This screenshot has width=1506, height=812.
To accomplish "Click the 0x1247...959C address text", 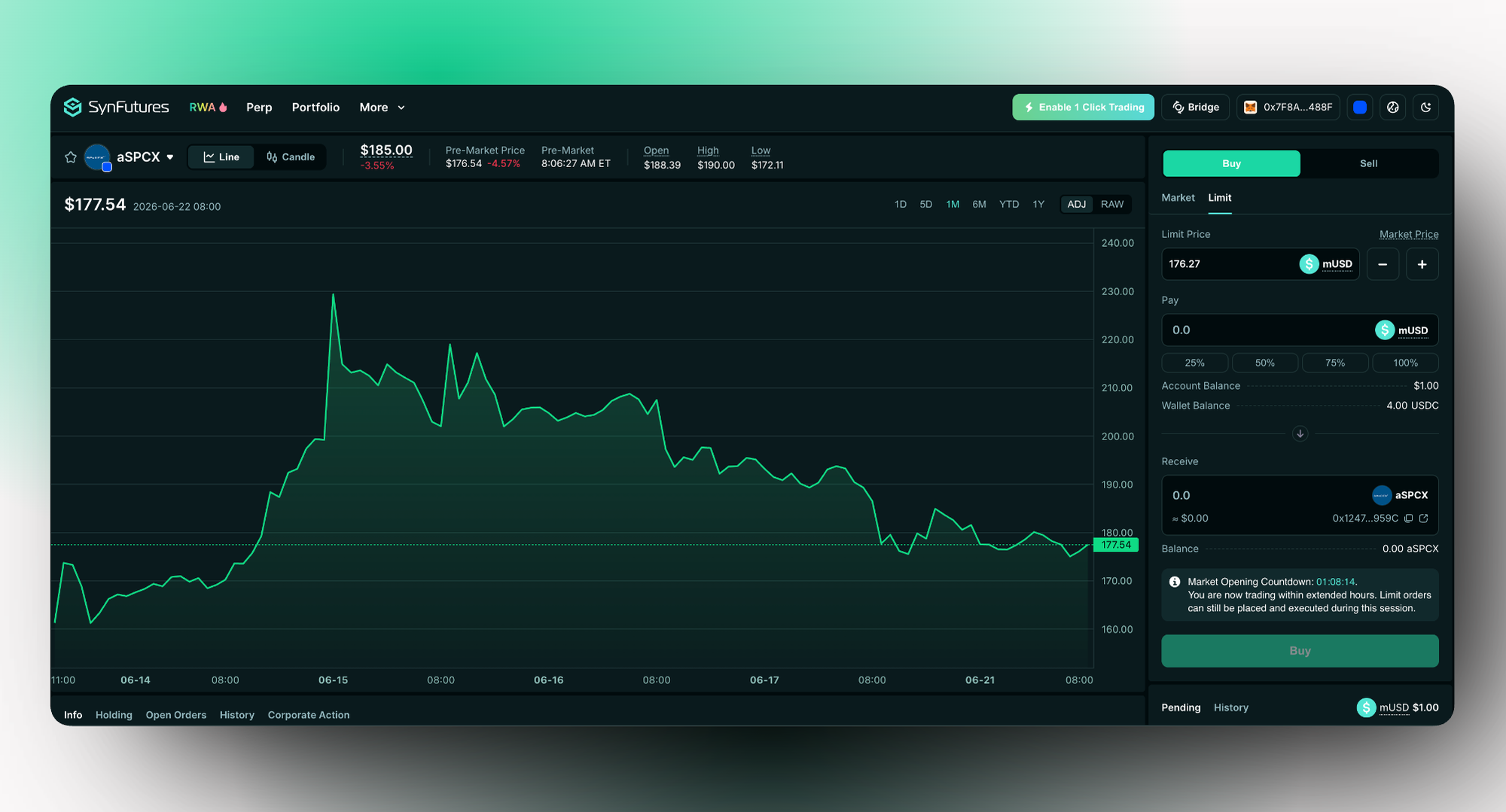I will (1365, 519).
